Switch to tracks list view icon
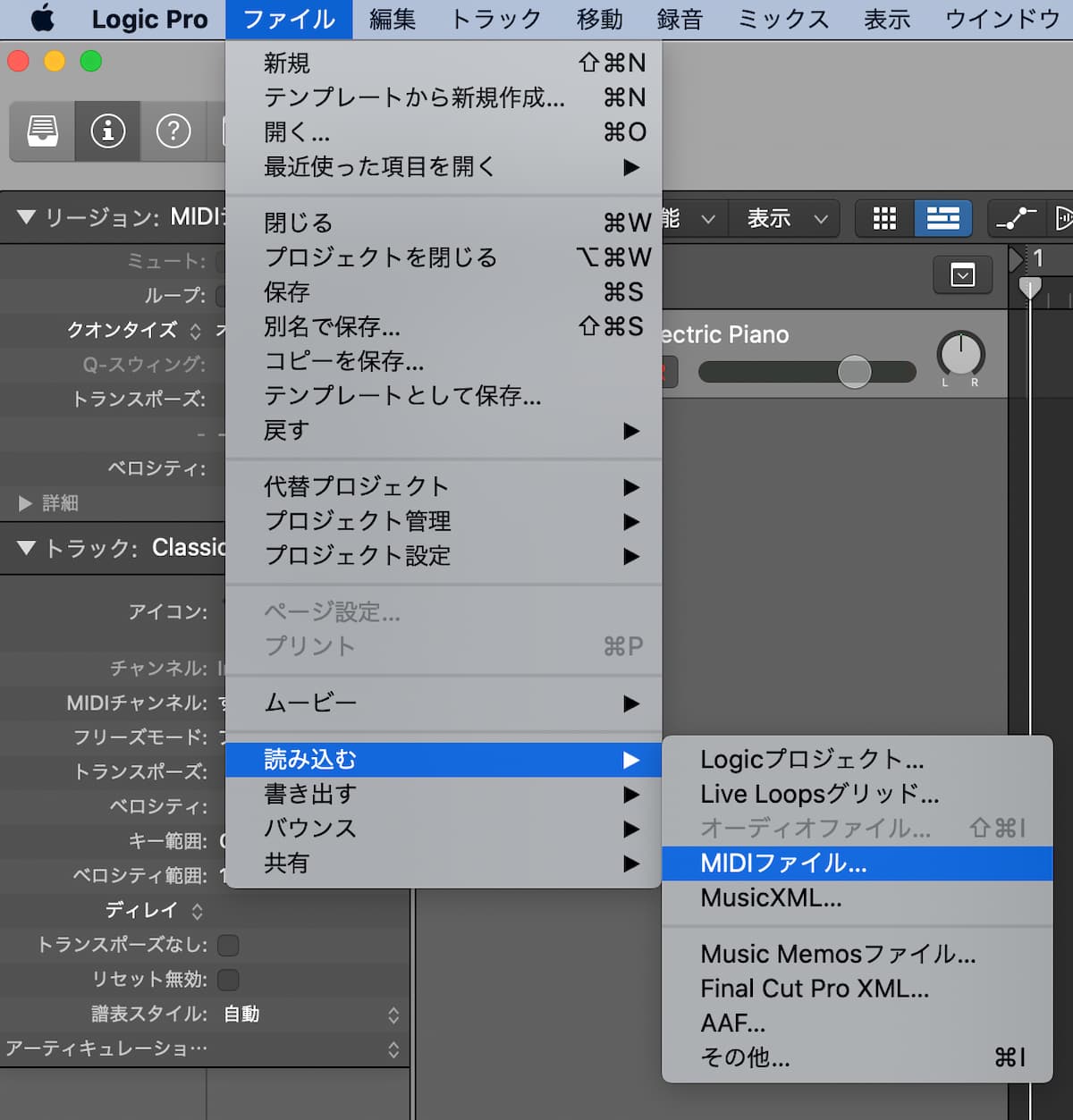This screenshot has height=1120, width=1073. [x=943, y=218]
